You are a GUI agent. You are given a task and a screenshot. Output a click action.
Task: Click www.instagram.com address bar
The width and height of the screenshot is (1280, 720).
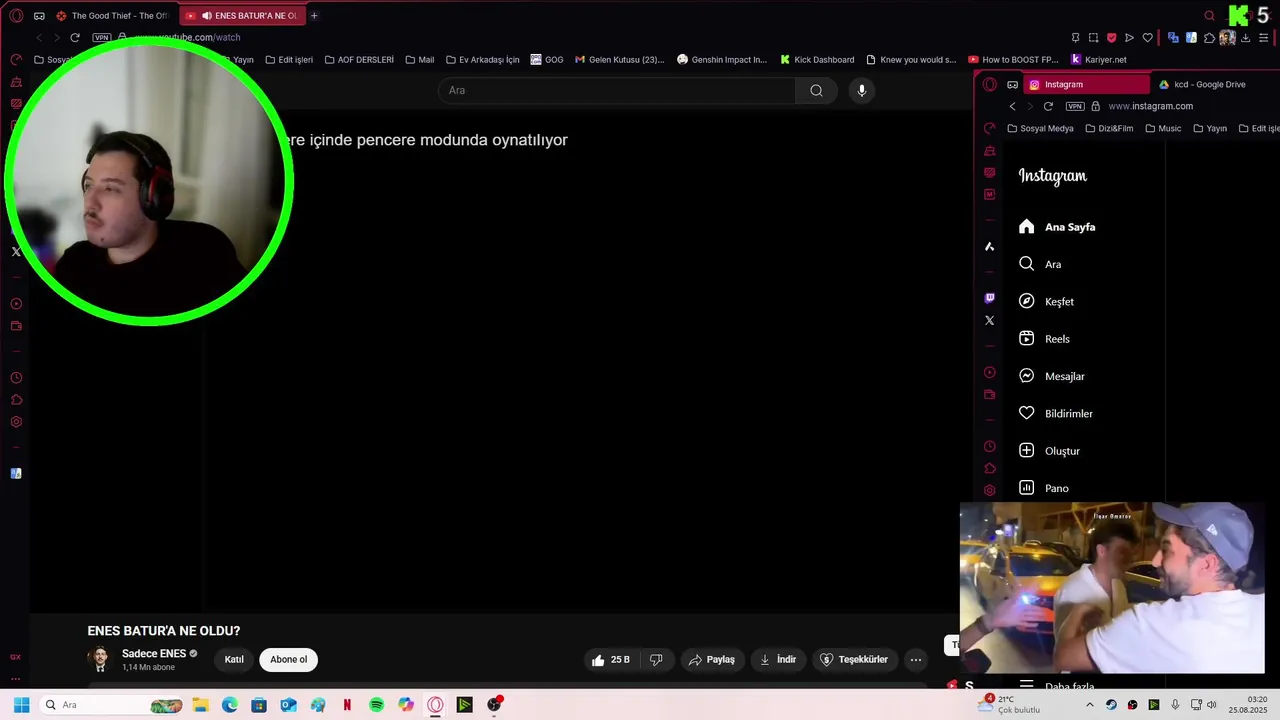[x=1150, y=106]
